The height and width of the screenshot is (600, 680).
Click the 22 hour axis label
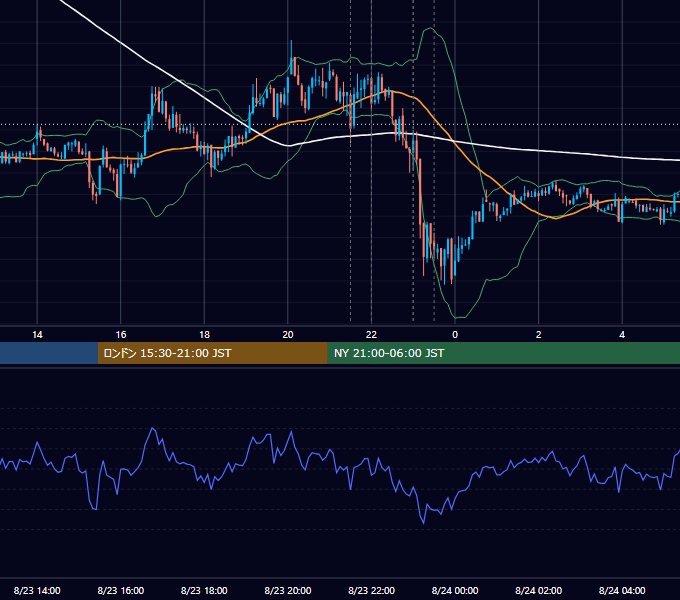(371, 335)
